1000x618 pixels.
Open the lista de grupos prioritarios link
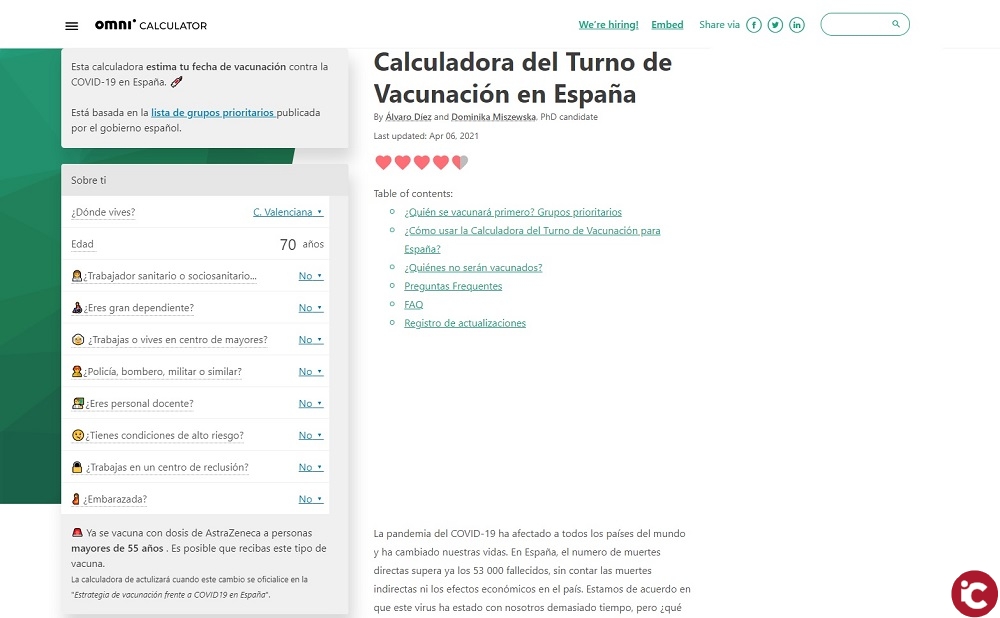pos(212,113)
